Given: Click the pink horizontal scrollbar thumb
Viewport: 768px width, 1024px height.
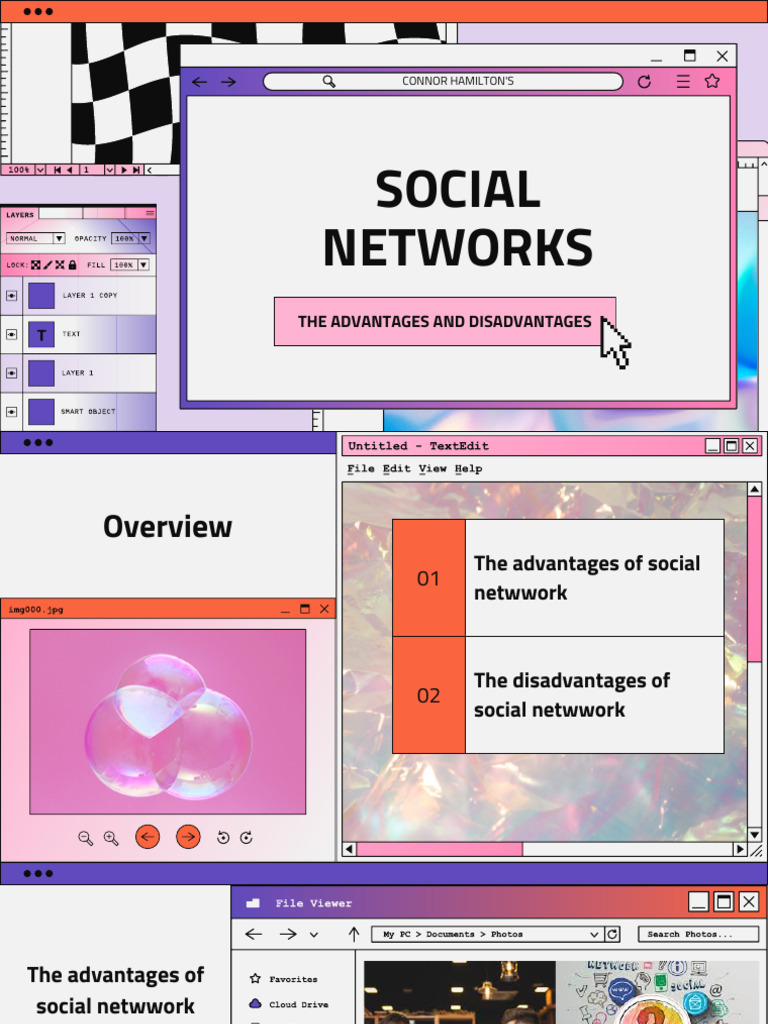Looking at the screenshot, I should (440, 849).
